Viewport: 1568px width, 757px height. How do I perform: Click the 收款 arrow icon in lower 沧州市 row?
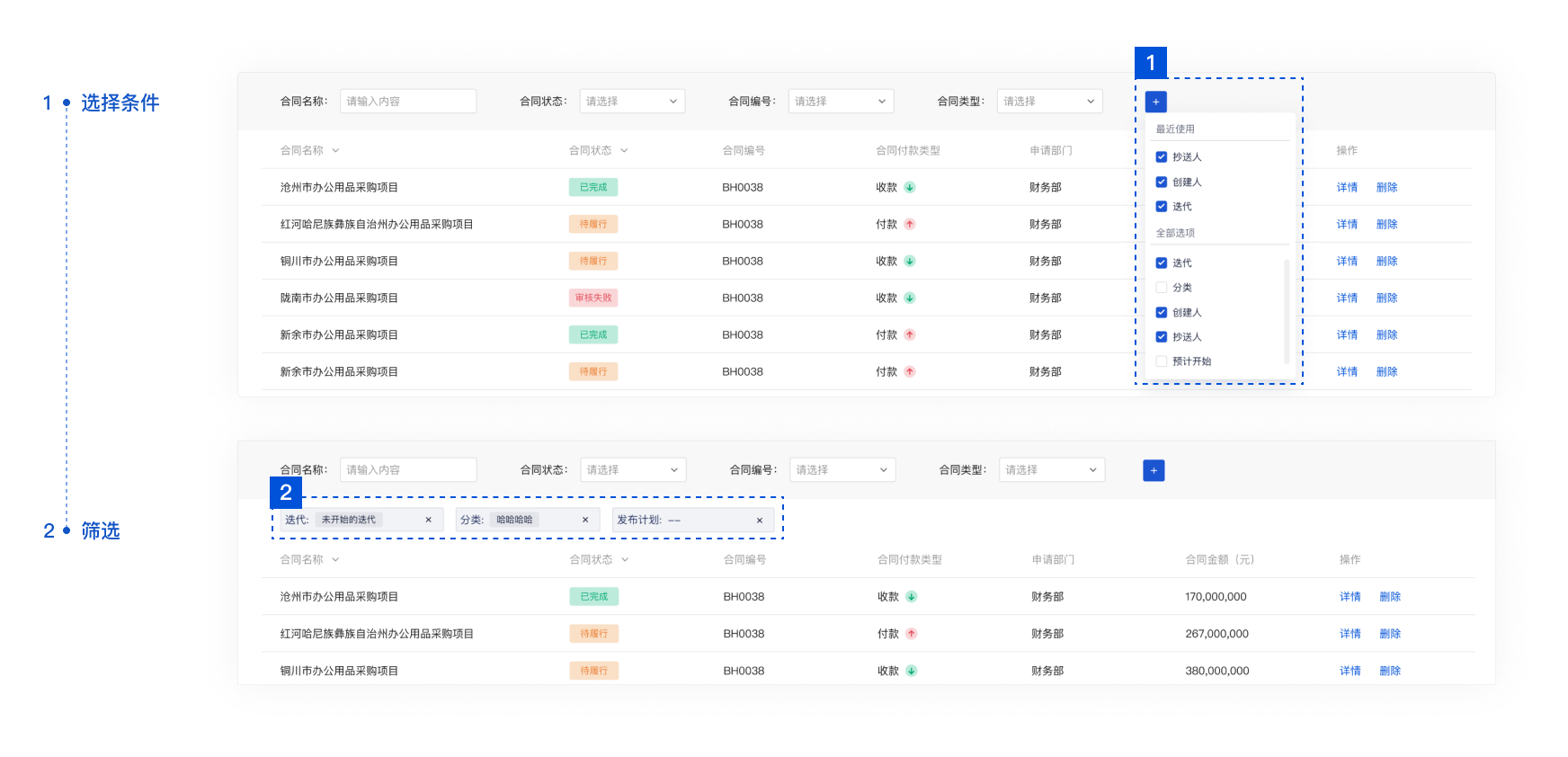tap(912, 596)
